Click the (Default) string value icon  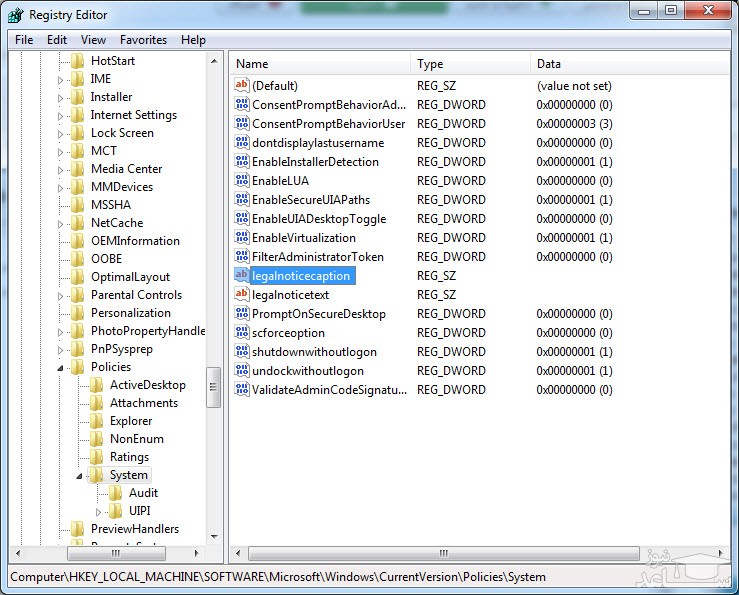click(241, 86)
